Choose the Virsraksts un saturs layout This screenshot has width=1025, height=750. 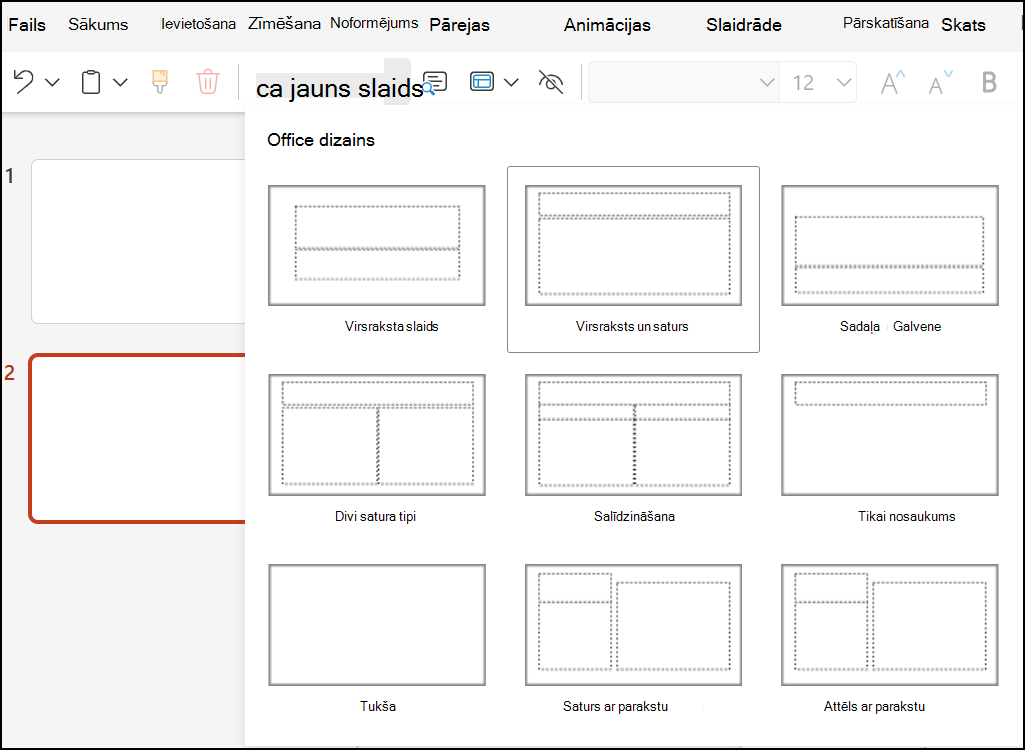(x=633, y=260)
